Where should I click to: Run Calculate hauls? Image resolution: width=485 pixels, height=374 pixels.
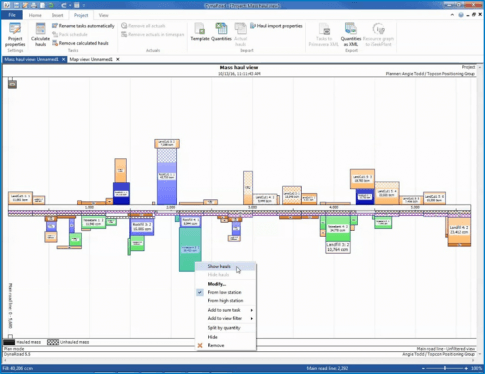40,35
